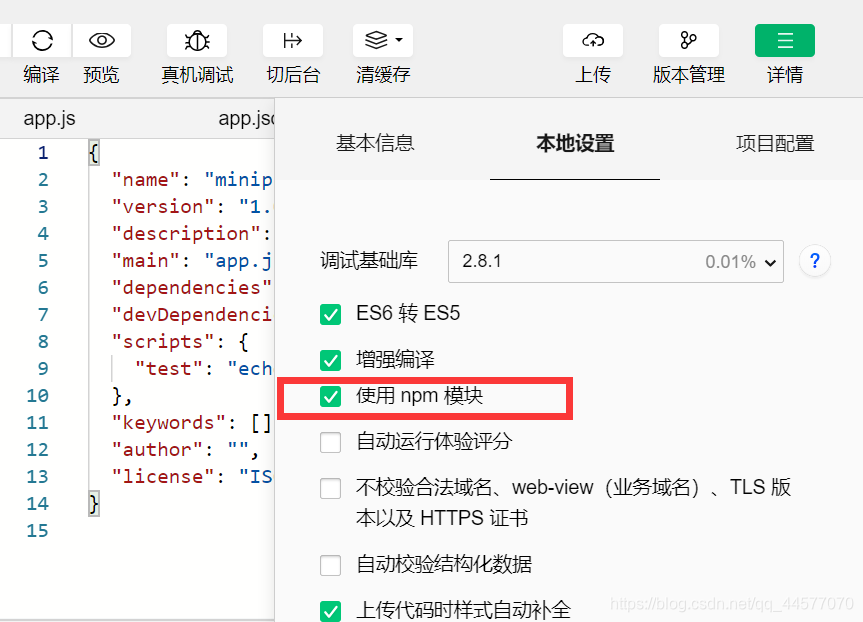The height and width of the screenshot is (622, 863).
Task: Select the 本地设置 tab
Action: tap(575, 143)
